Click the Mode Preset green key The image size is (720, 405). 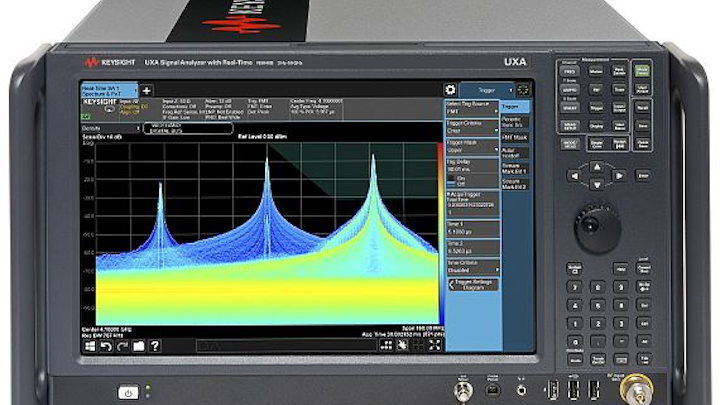[x=642, y=71]
